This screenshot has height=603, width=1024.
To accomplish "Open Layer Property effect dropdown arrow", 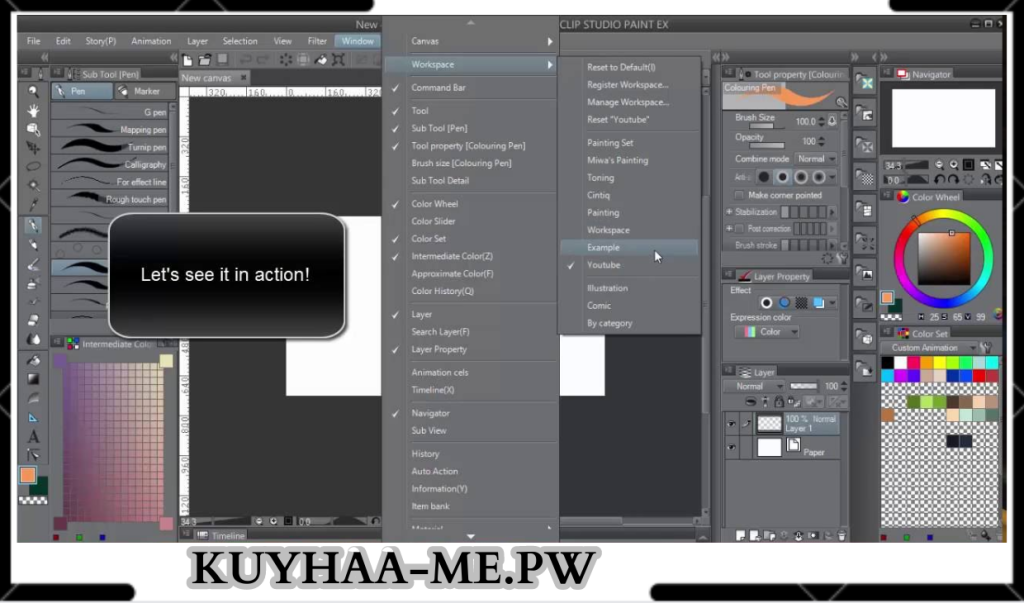I will pyautogui.click(x=832, y=303).
